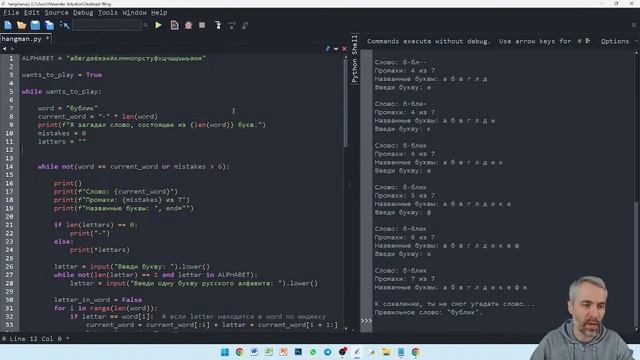
Task: Open the Debug menu
Action: click(x=83, y=13)
